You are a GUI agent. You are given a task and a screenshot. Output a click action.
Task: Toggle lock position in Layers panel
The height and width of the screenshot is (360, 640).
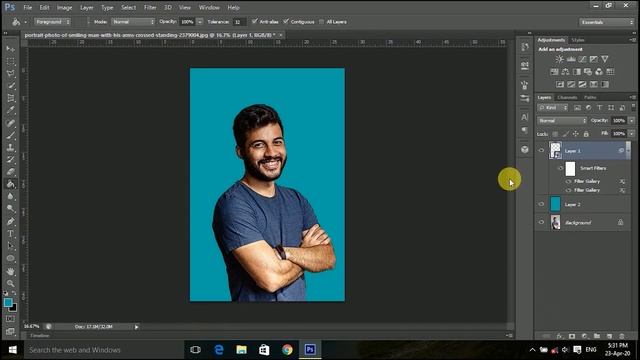[576, 134]
